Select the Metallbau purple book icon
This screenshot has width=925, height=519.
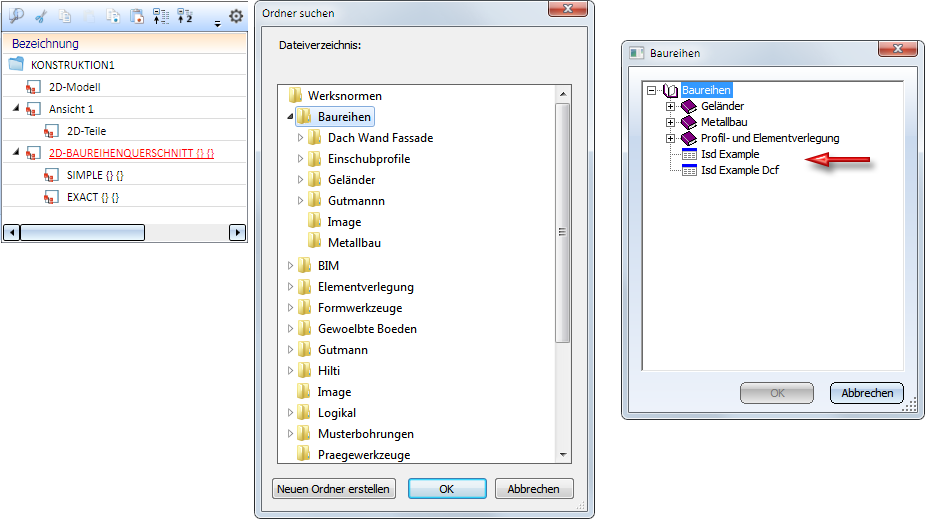688,122
